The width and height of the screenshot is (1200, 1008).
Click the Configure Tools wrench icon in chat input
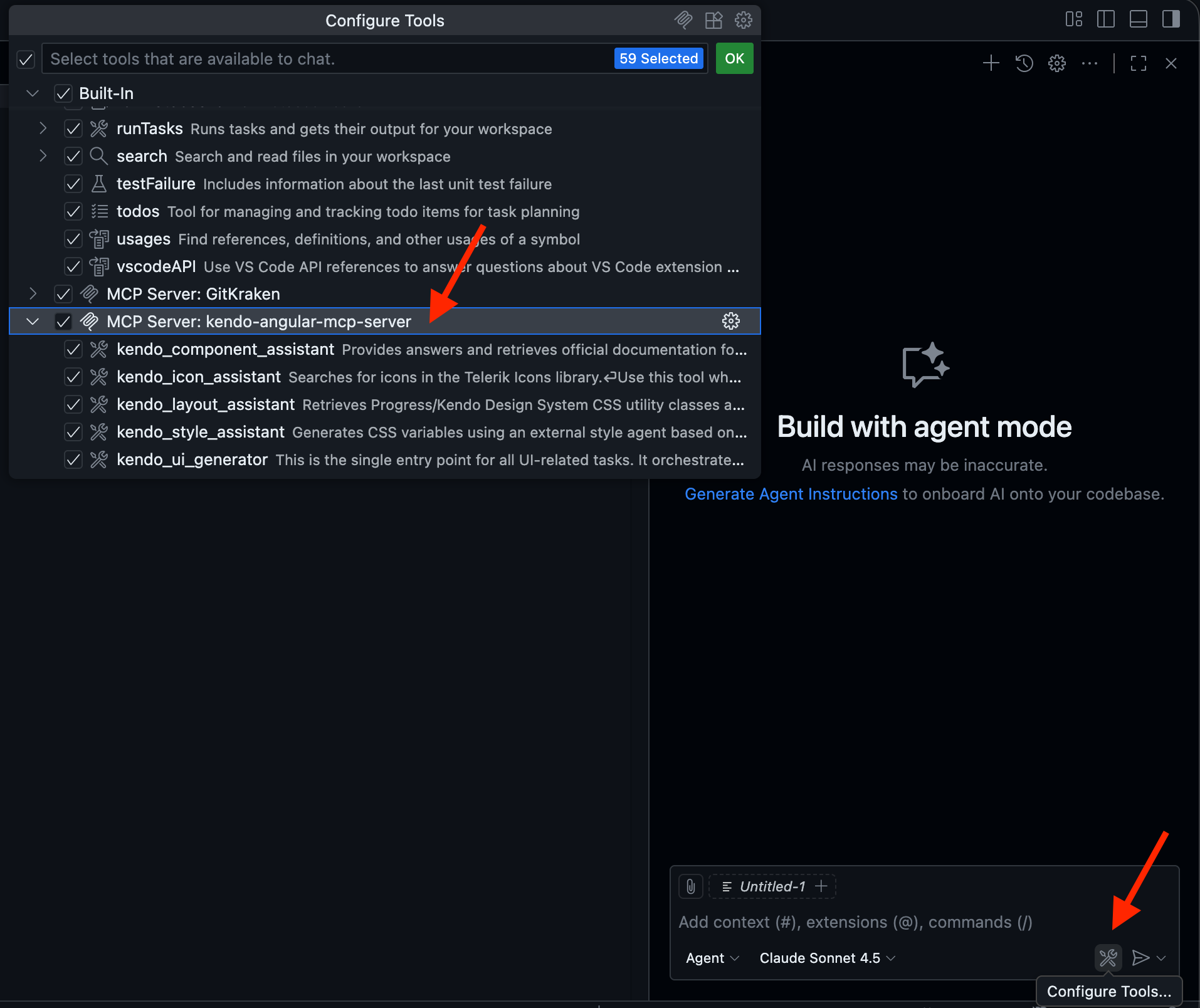1108,958
